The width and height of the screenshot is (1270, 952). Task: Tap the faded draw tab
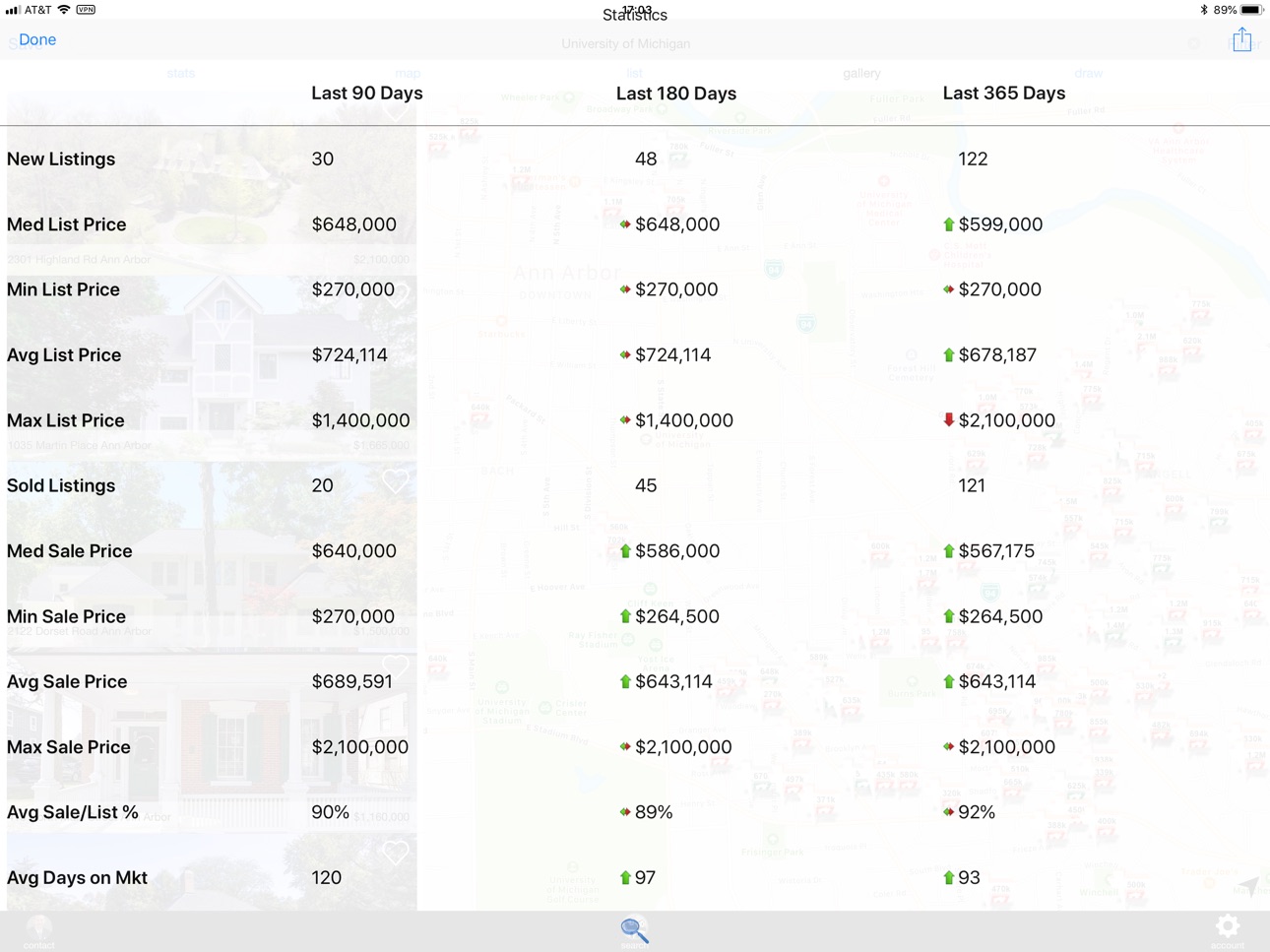[1089, 74]
